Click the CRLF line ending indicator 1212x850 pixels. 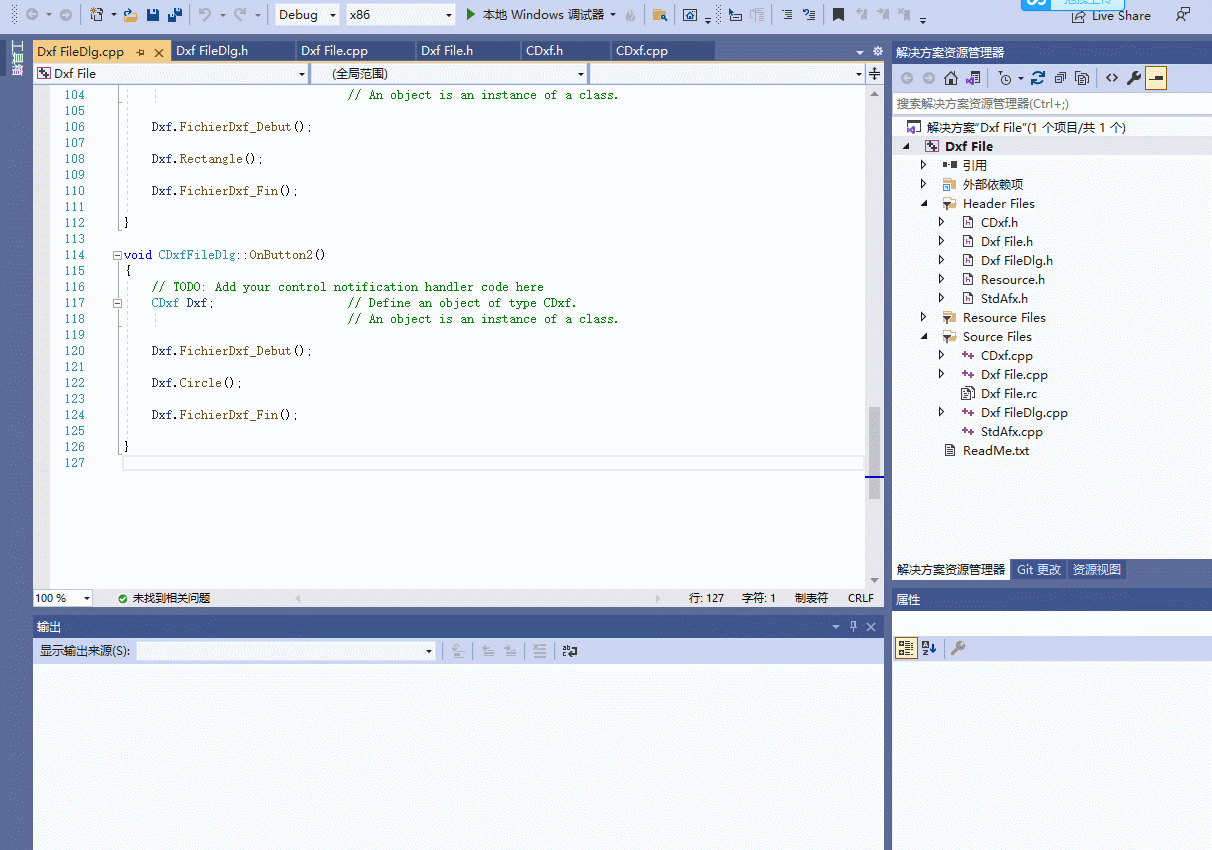pos(861,598)
